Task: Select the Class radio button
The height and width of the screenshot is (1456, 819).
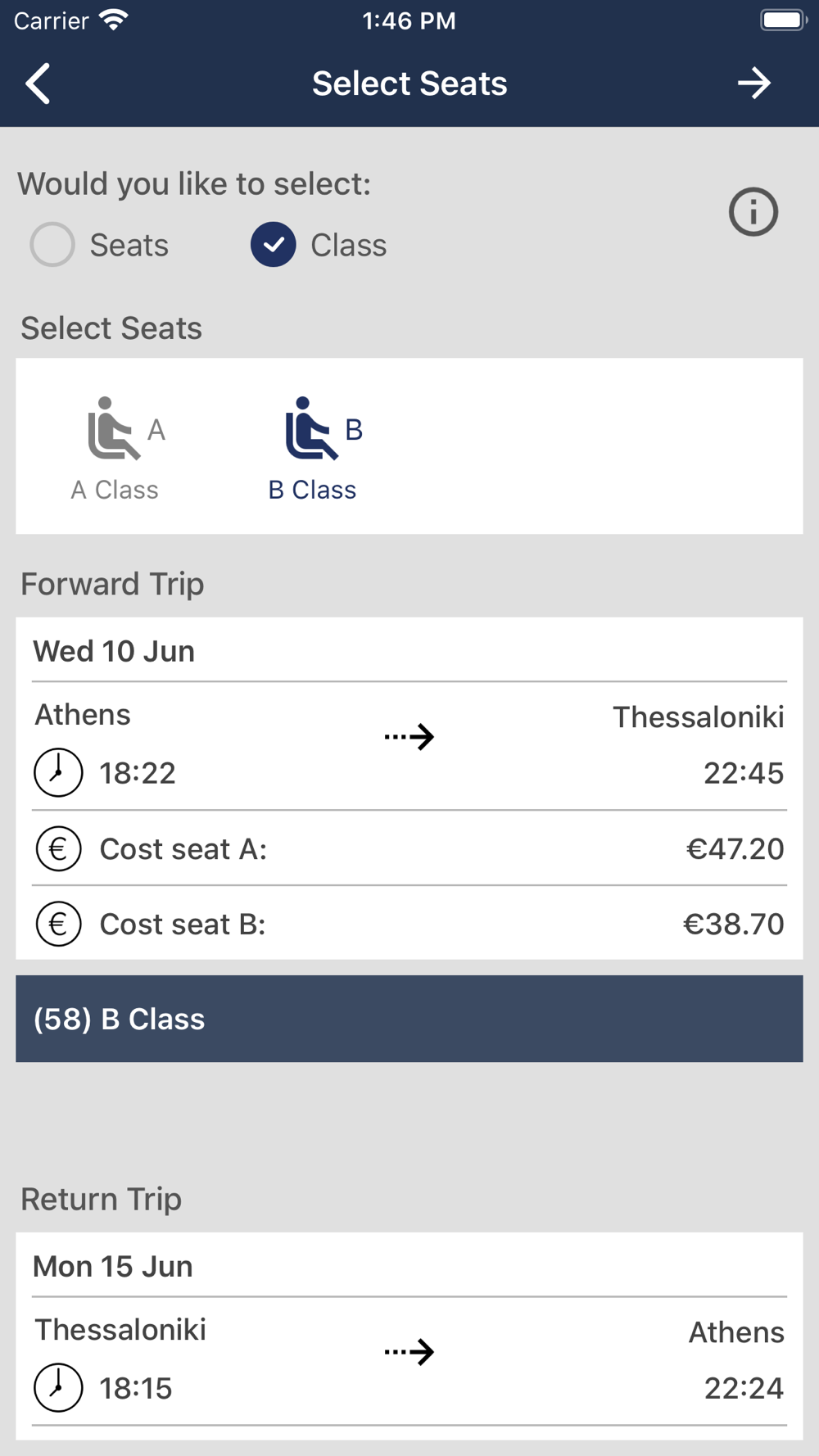Action: (x=274, y=245)
